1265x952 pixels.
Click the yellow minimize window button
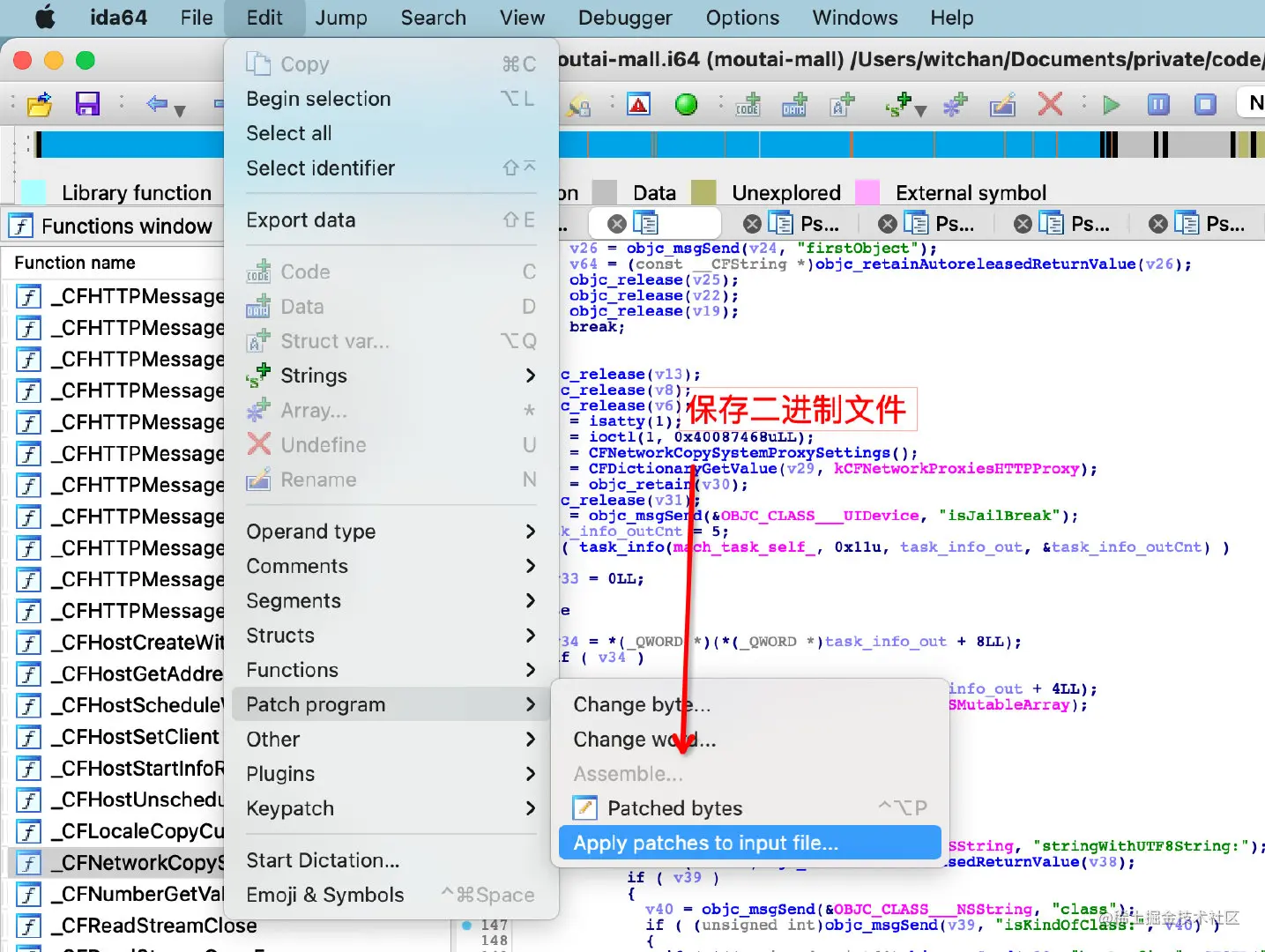54,60
